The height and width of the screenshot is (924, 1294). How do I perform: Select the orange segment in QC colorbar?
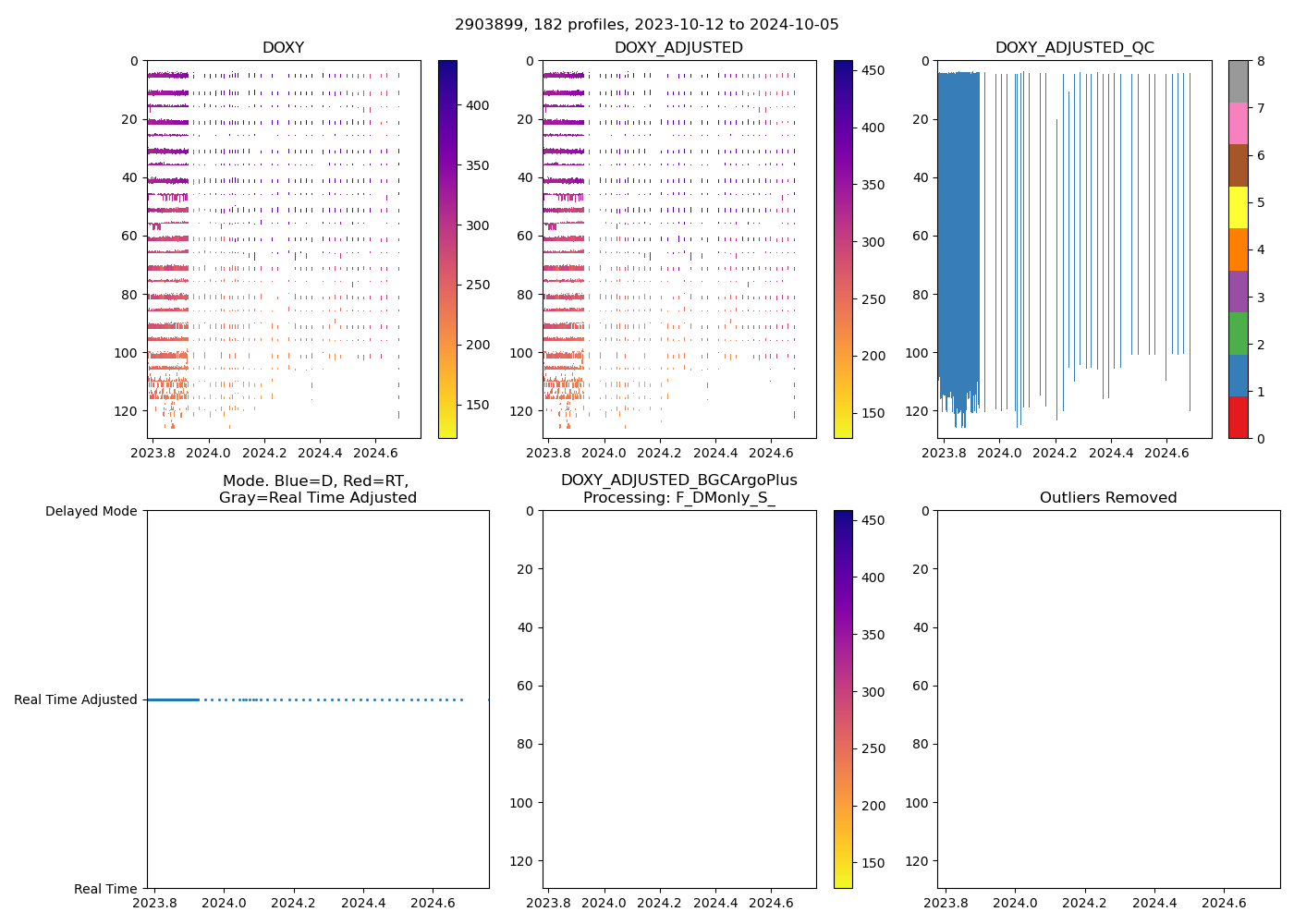coord(1238,249)
